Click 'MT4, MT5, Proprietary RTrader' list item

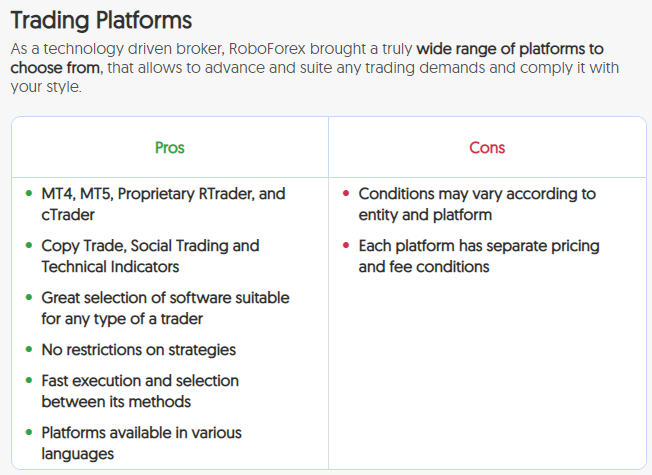[163, 204]
